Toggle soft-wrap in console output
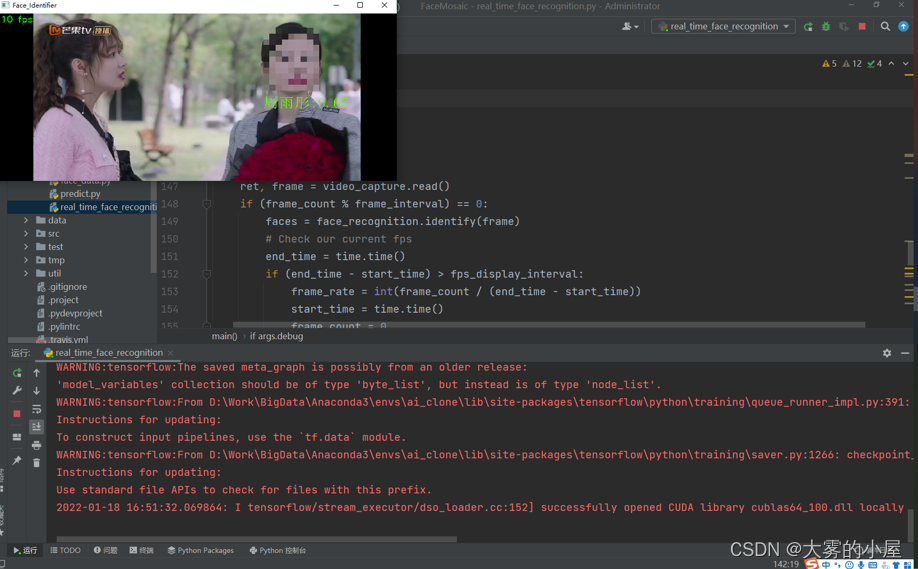Screen dimensions: 918x569 [x=36, y=409]
